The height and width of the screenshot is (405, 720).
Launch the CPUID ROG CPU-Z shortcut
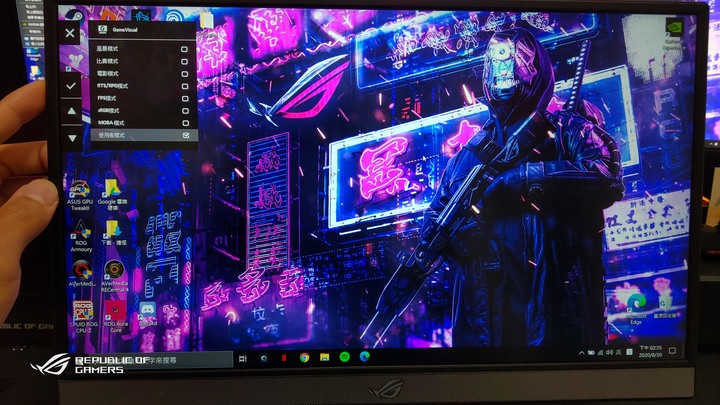[84, 317]
